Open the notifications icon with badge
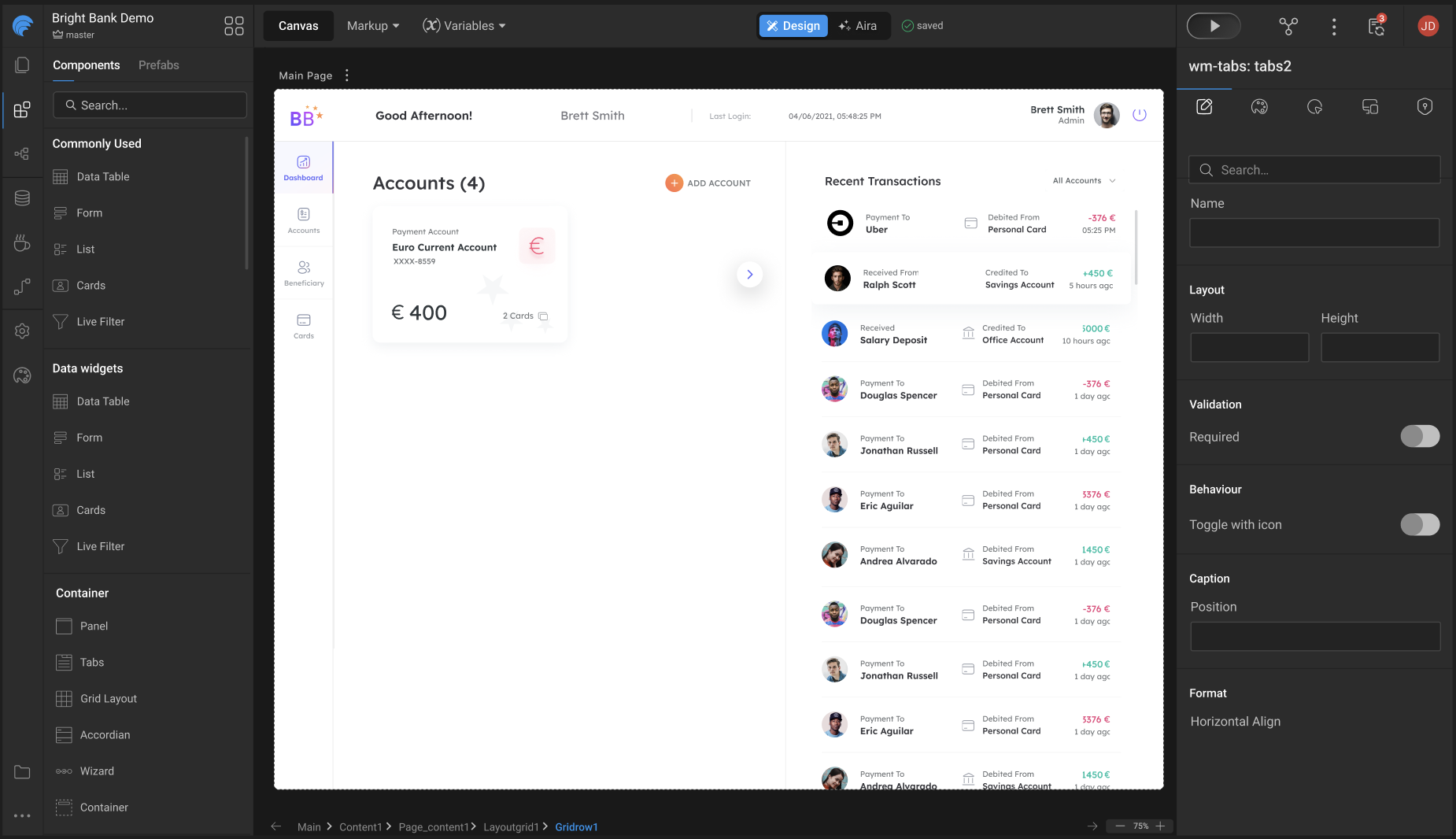Screen dimensions: 1456x839 click(x=1376, y=26)
